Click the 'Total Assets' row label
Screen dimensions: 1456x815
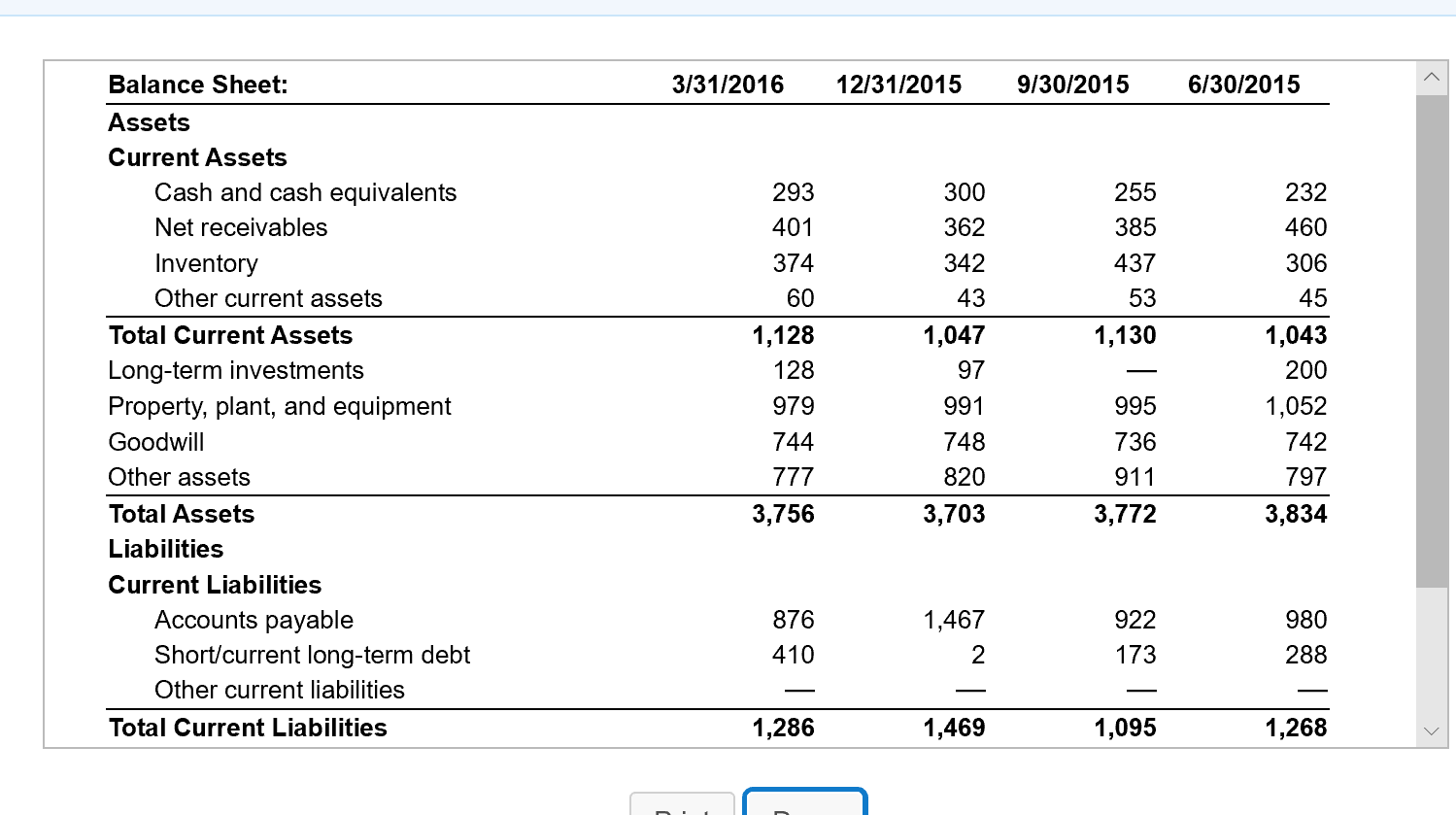pos(182,514)
